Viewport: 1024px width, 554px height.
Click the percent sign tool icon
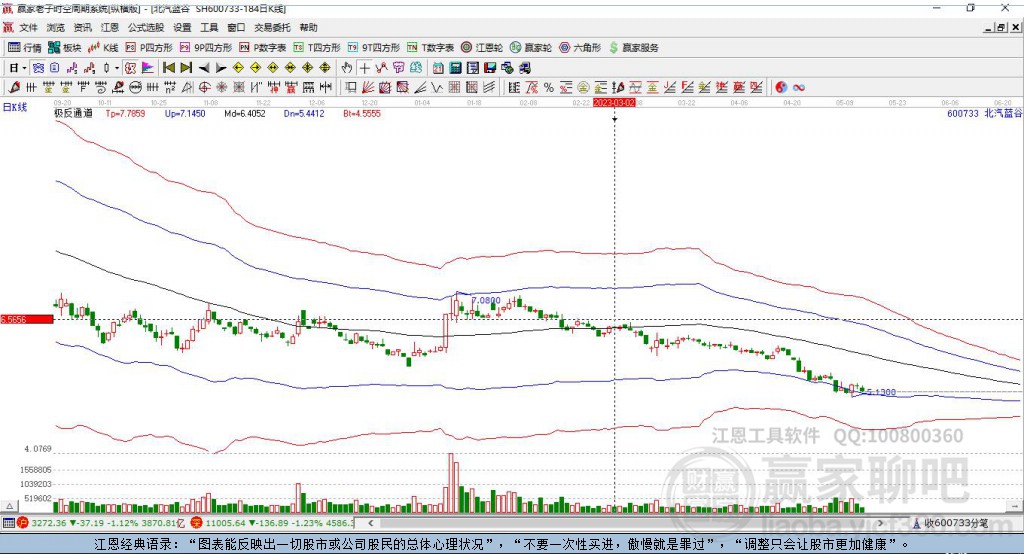549,88
